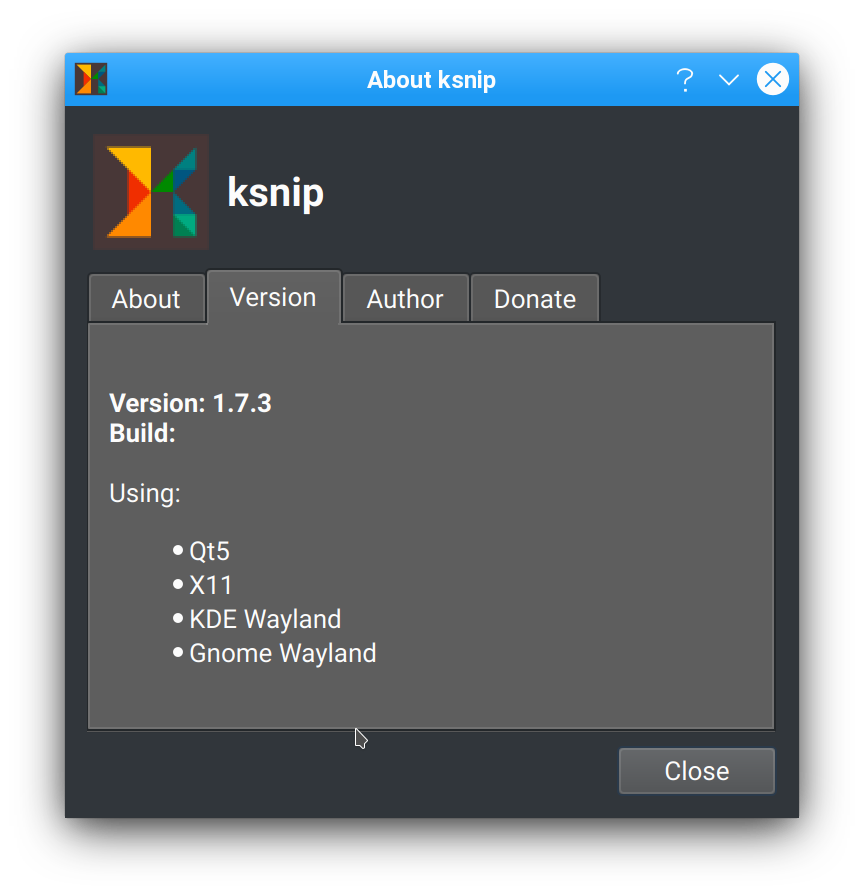864x895 pixels.
Task: Collapse the dialog using the down-arrow control
Action: [728, 80]
